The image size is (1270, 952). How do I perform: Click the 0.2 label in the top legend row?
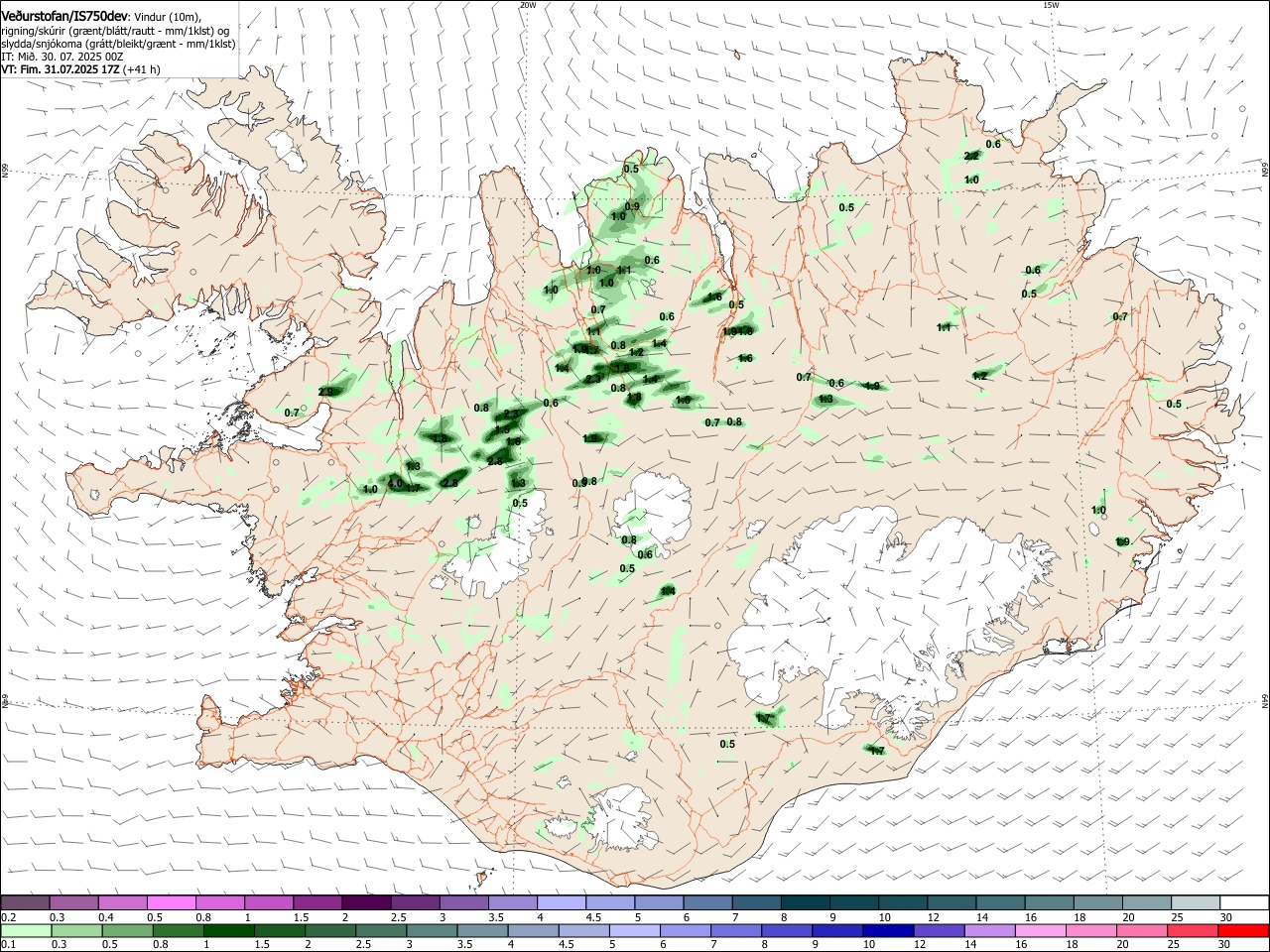click(8, 917)
